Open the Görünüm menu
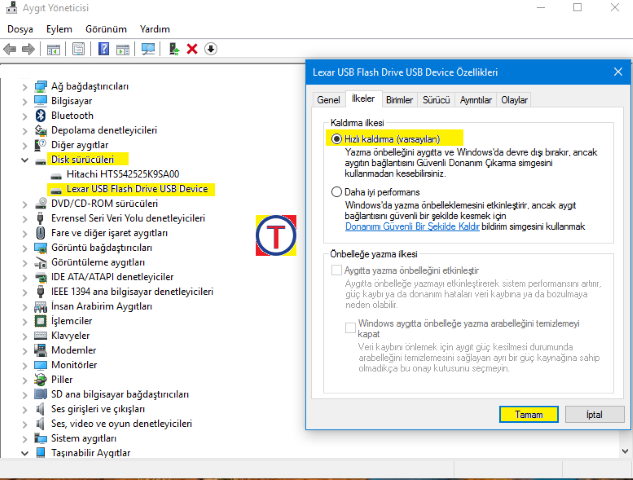The image size is (633, 480). [106, 29]
